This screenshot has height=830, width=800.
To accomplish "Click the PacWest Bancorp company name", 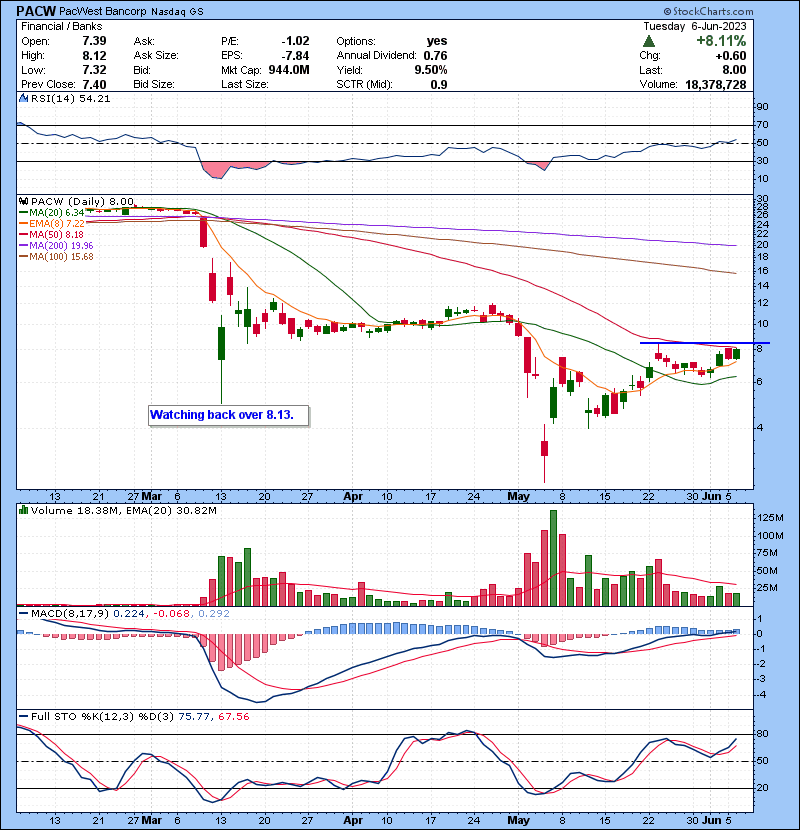I will (102, 11).
